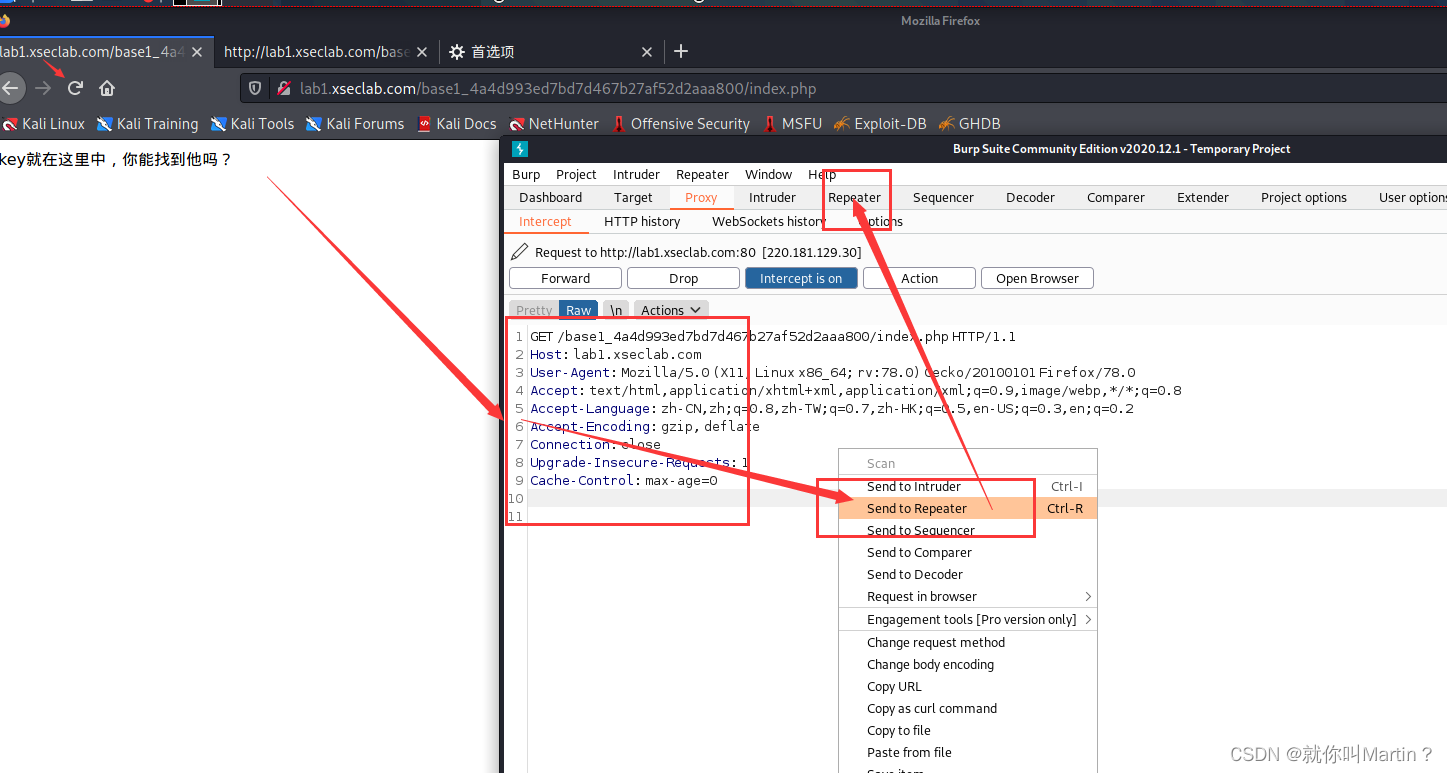Open the Repeater menu in menu bar
The height and width of the screenshot is (773, 1447).
click(x=702, y=174)
